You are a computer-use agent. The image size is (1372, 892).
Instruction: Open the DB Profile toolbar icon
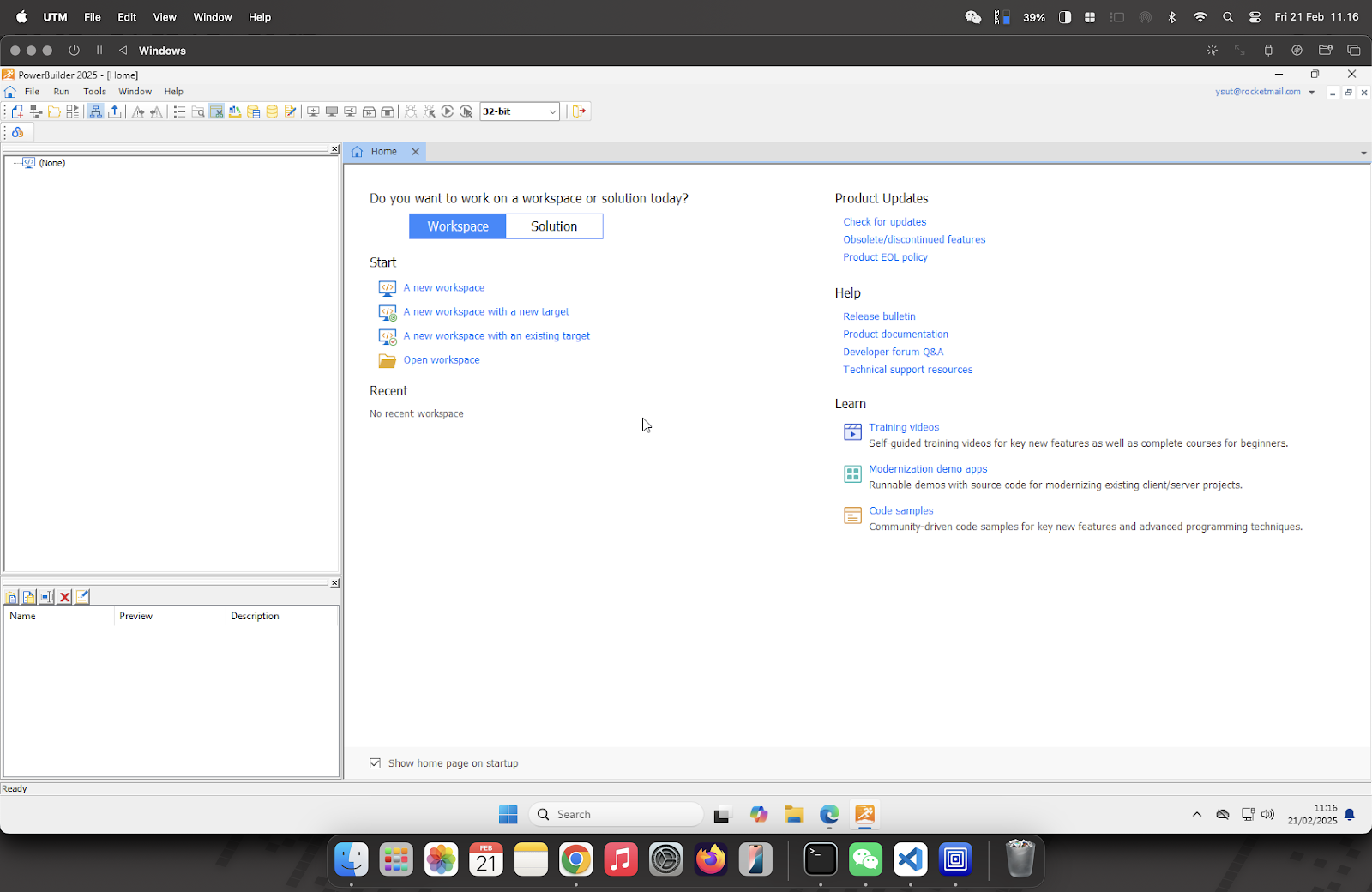[x=253, y=111]
